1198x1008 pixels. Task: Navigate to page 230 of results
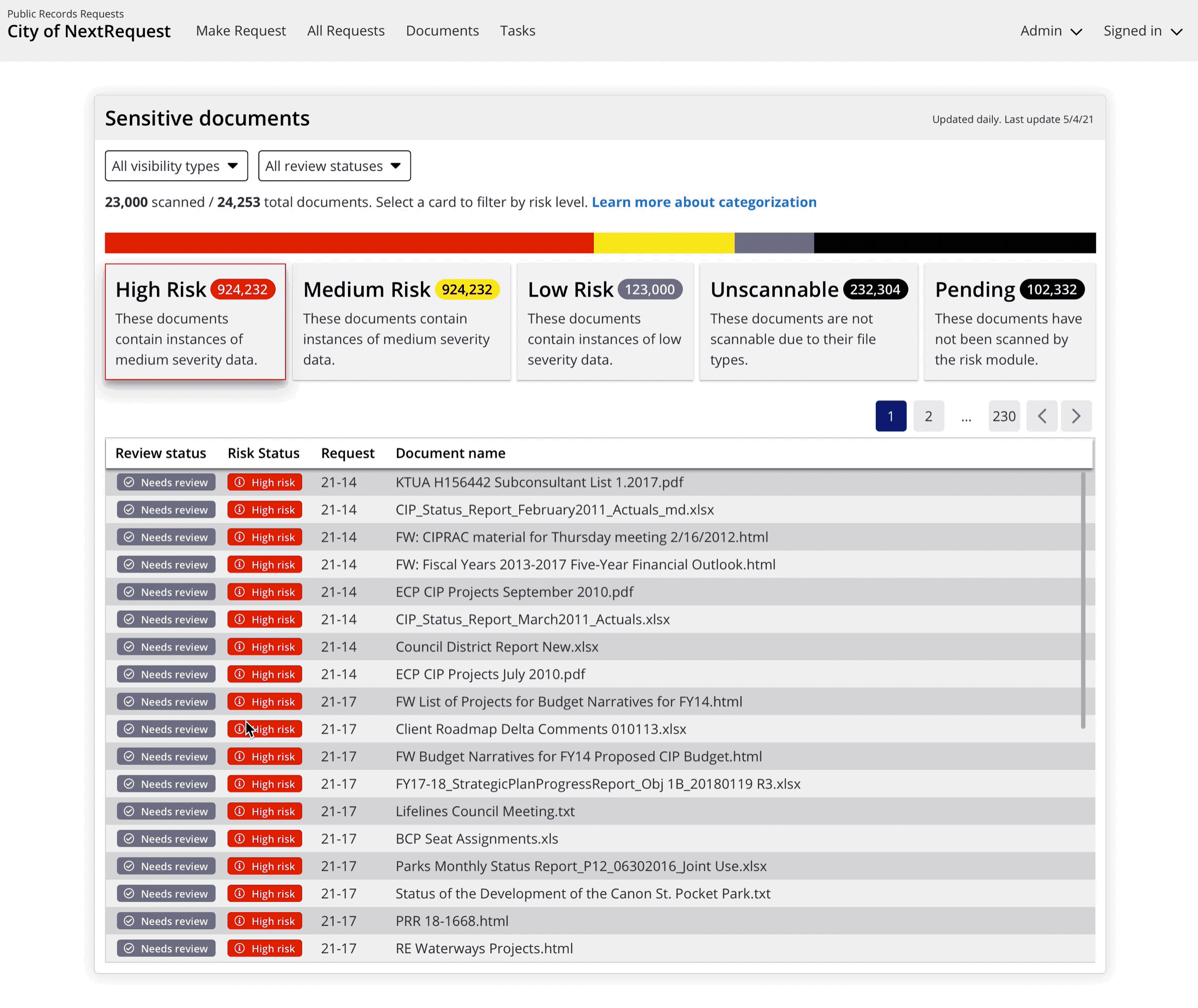pyautogui.click(x=1003, y=415)
